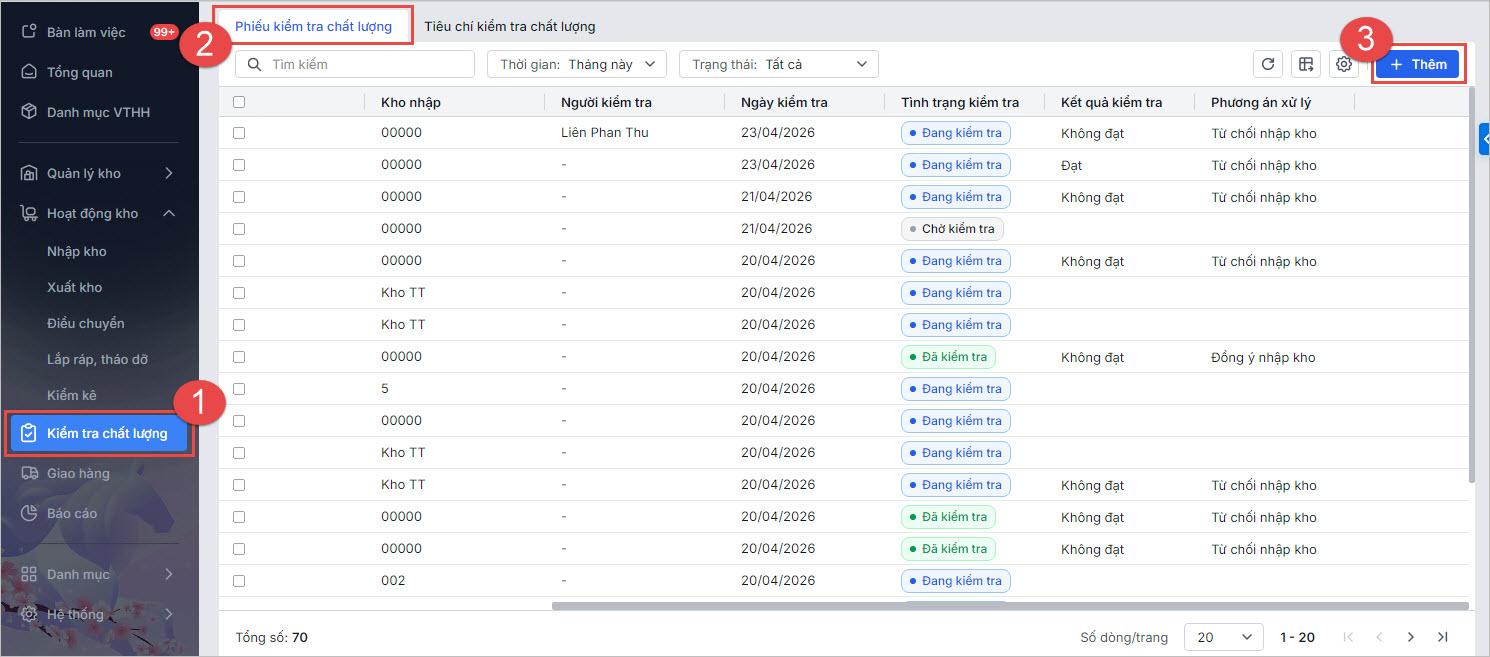Open the settings gear icon beside Thêm
Viewport: 1490px width, 657px height.
coord(1344,64)
